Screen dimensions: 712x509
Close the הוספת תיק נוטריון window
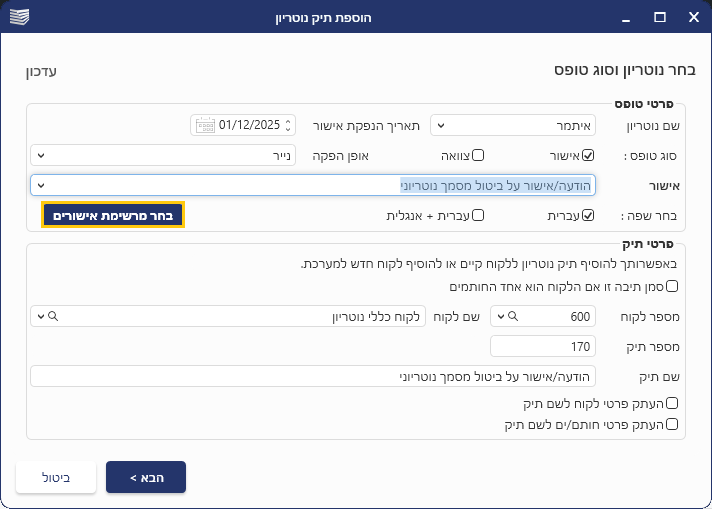point(693,18)
